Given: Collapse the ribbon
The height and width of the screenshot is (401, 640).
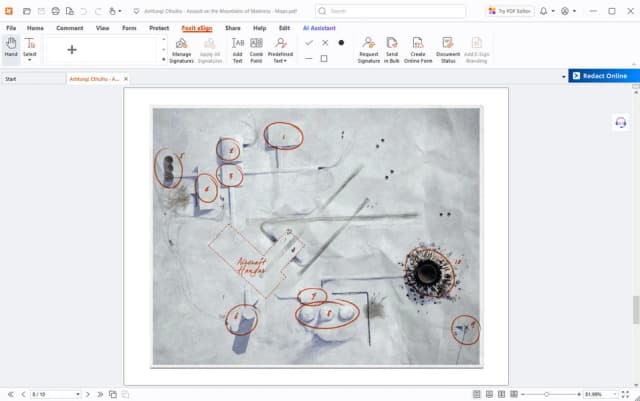Looking at the screenshot, I should 634,64.
